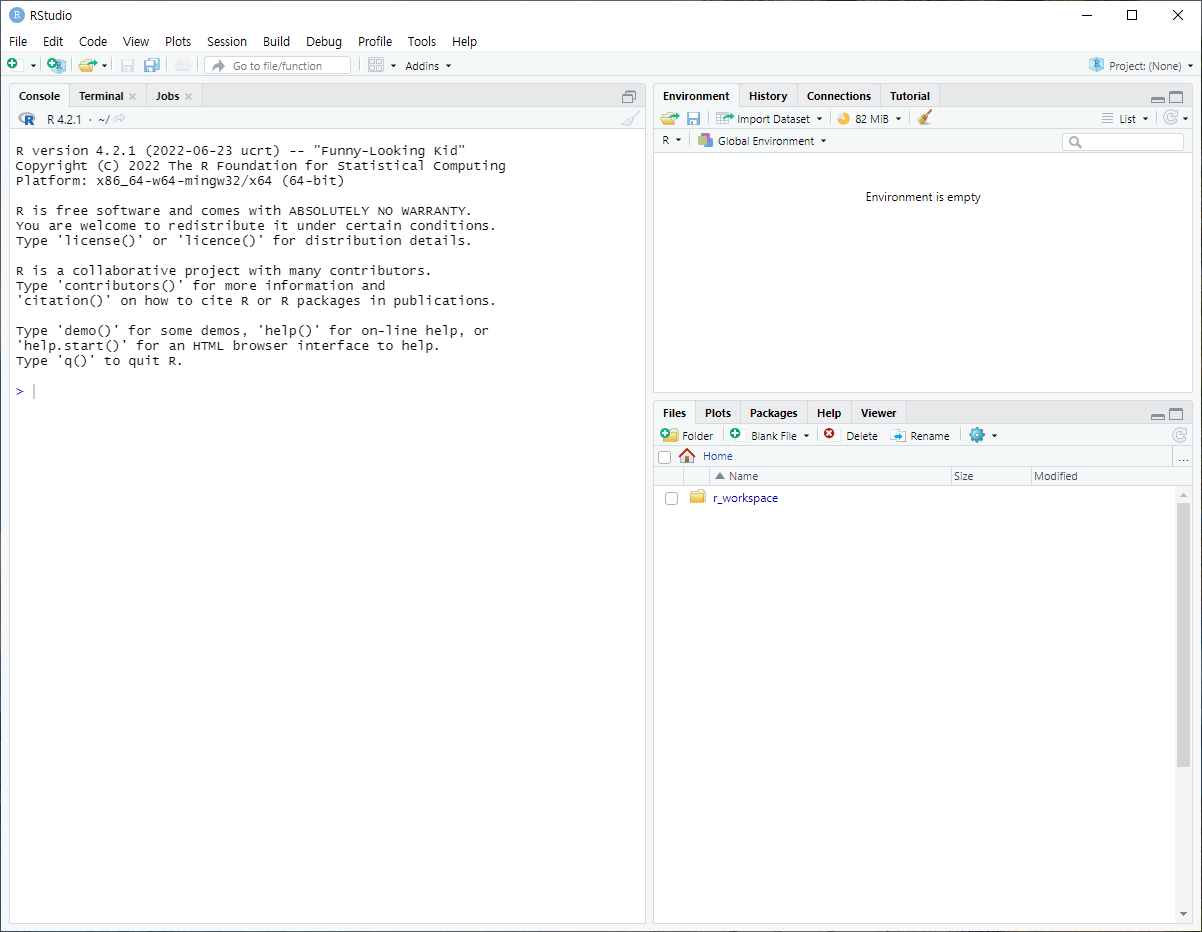Click the Delete button in Files

click(850, 435)
